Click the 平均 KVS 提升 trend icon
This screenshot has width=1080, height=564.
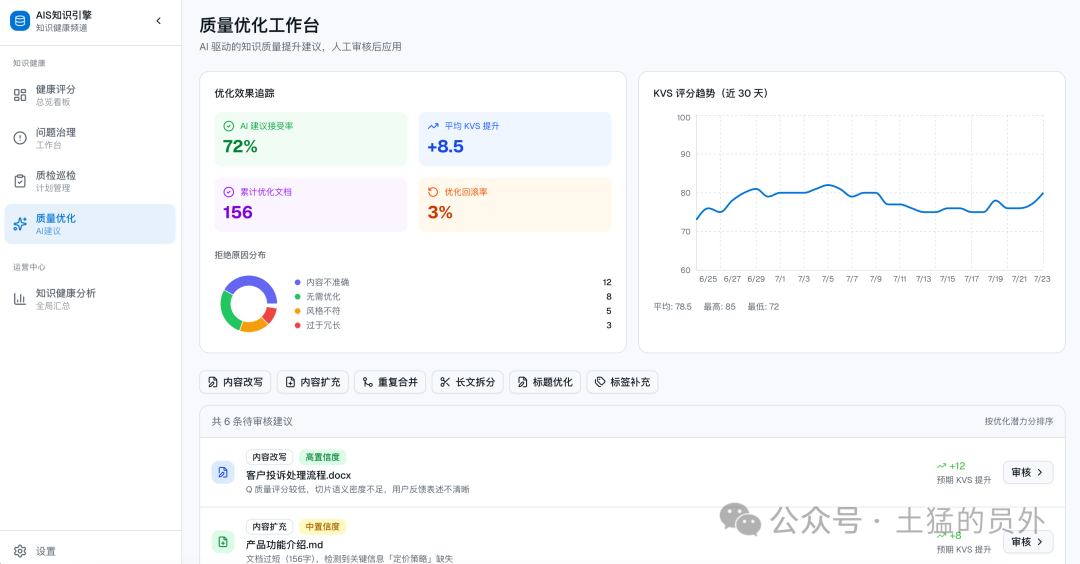tap(433, 126)
